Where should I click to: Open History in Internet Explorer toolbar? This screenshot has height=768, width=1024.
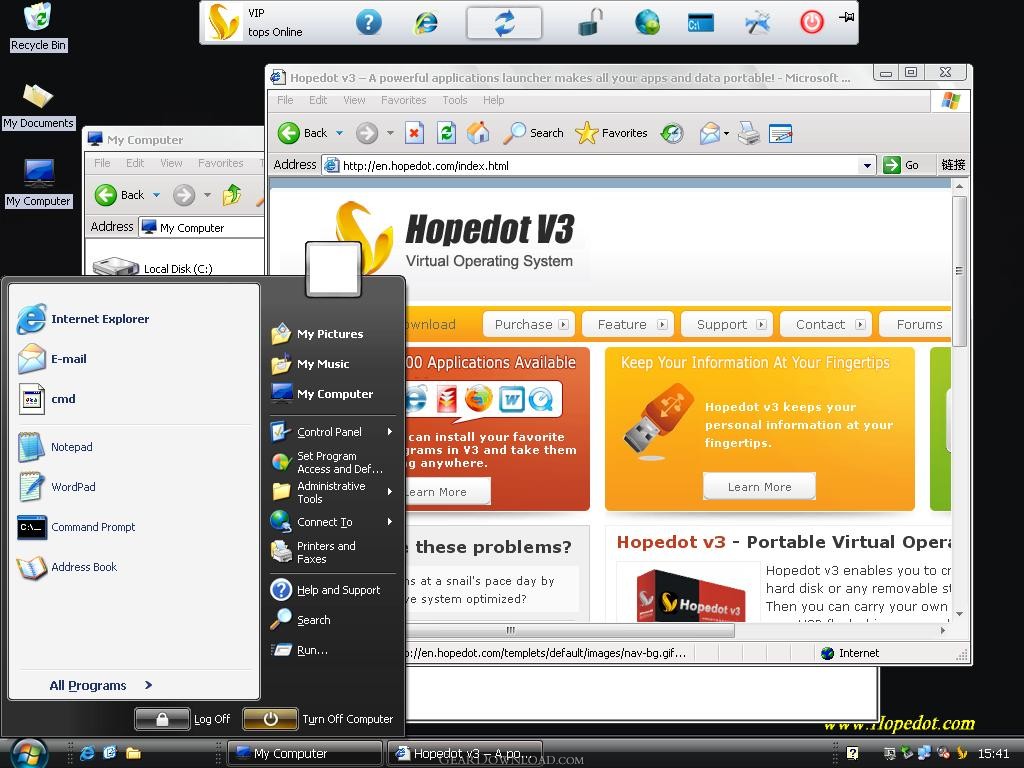(672, 133)
